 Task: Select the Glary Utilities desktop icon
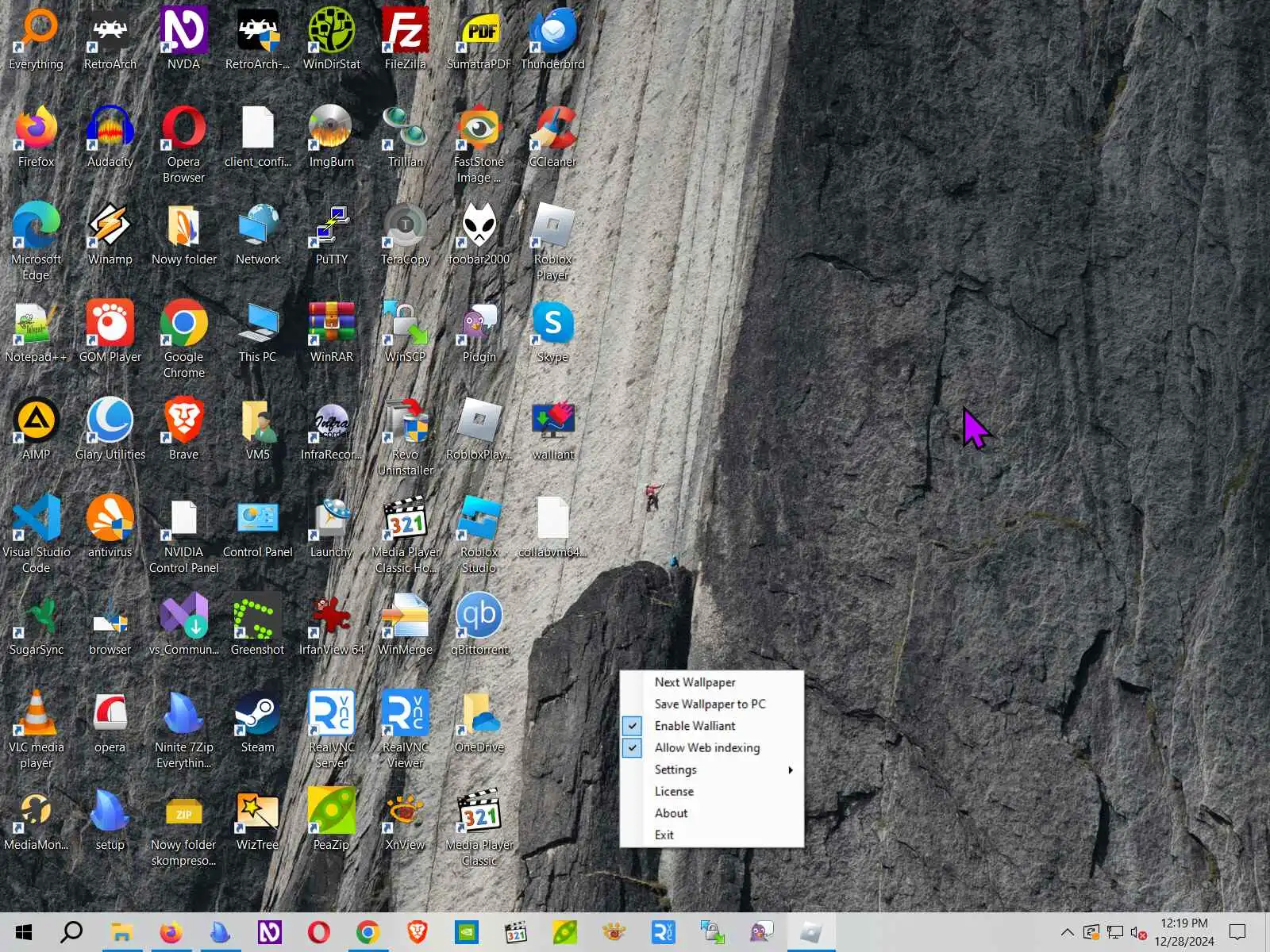(x=110, y=428)
